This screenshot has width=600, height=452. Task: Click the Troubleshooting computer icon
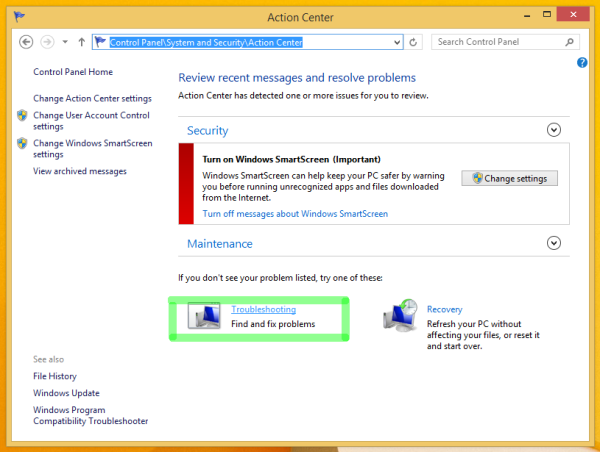(x=204, y=315)
